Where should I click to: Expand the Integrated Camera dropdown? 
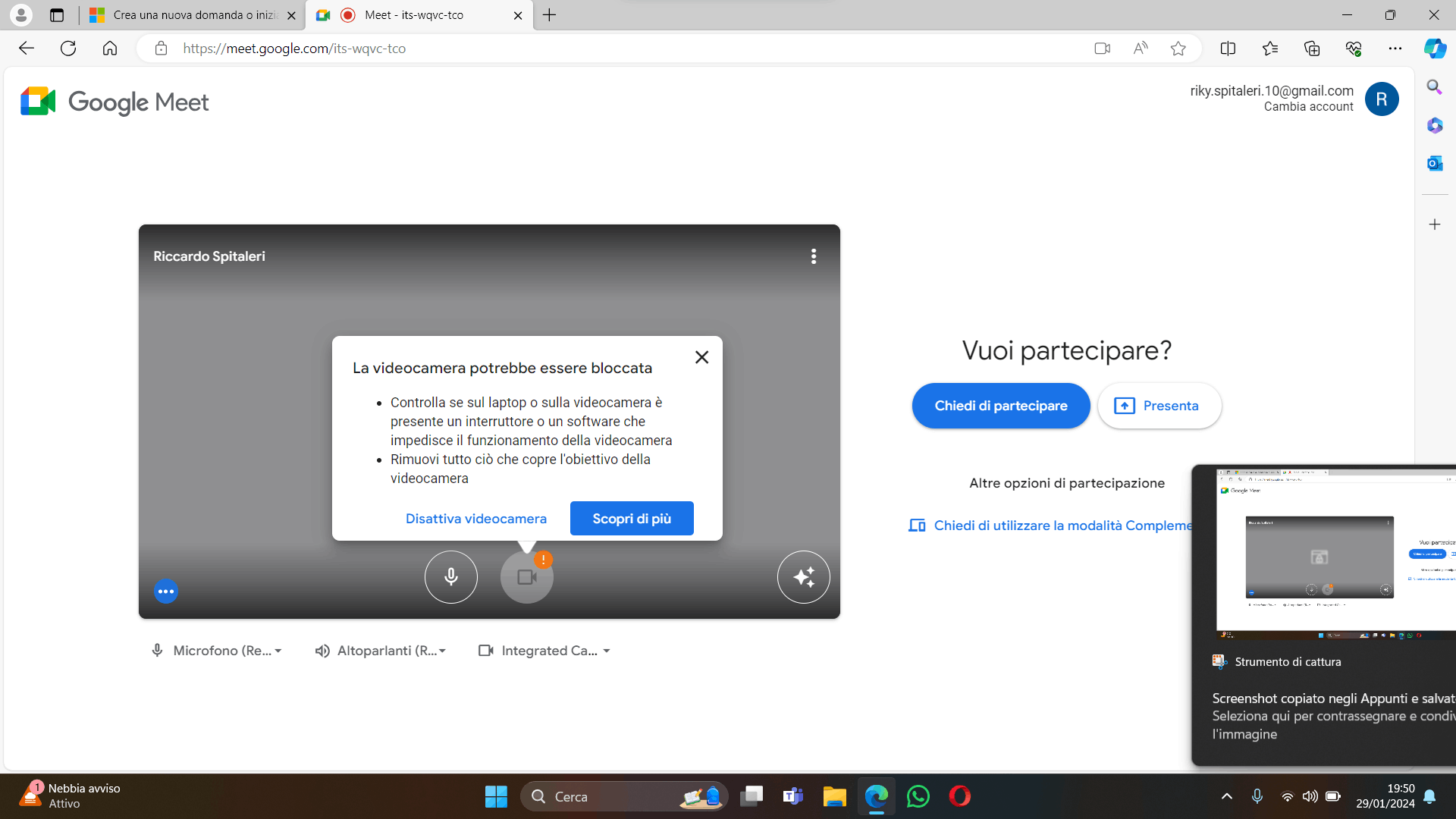tap(544, 651)
